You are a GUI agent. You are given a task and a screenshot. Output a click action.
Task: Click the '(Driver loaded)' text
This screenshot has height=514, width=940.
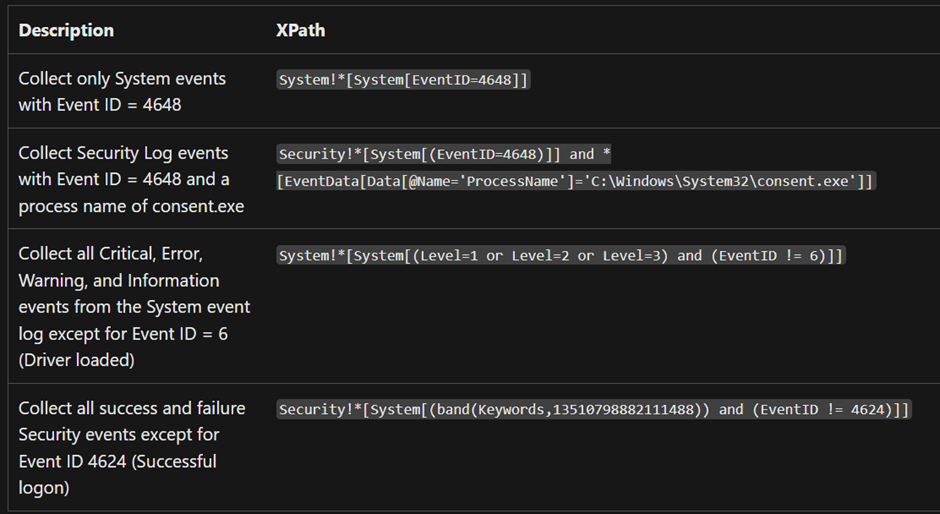pyautogui.click(x=76, y=360)
